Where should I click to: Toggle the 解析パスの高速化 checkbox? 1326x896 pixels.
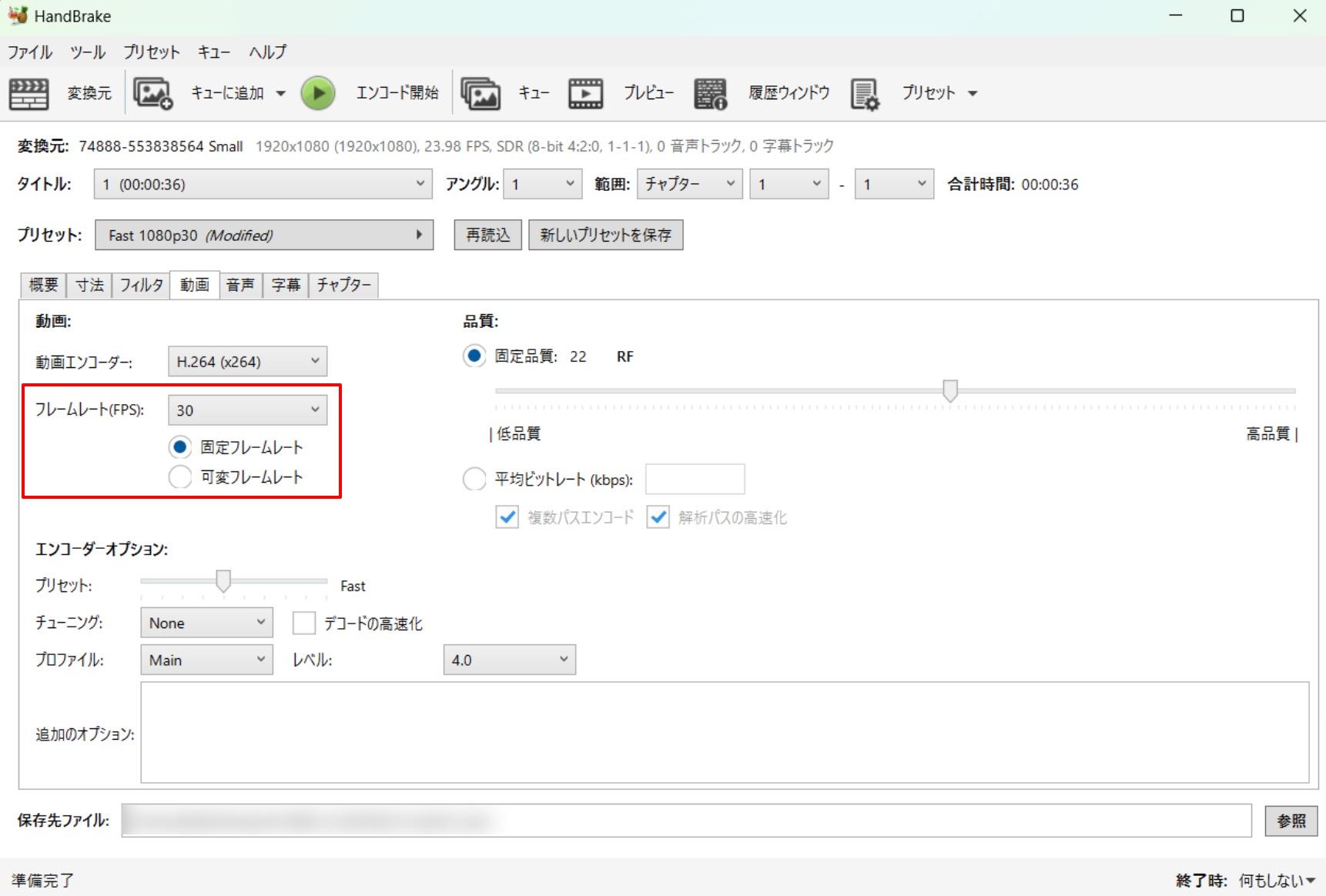pos(658,517)
